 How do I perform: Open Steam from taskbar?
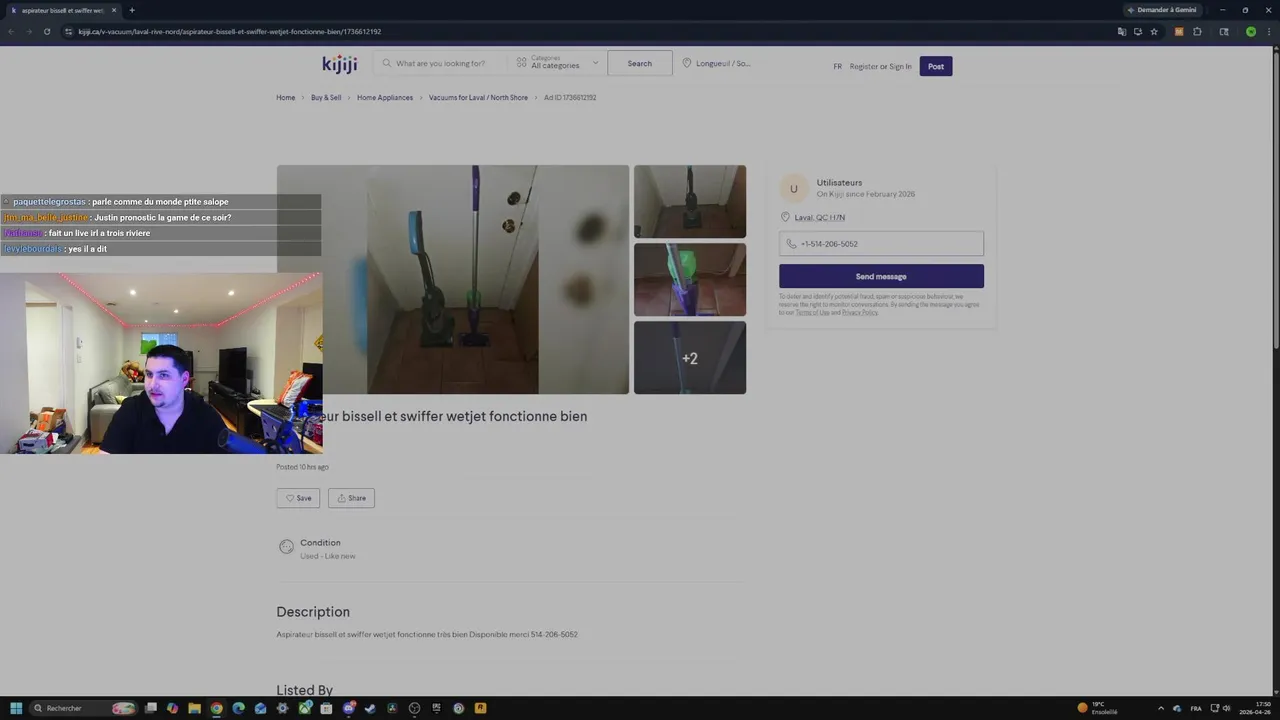370,708
